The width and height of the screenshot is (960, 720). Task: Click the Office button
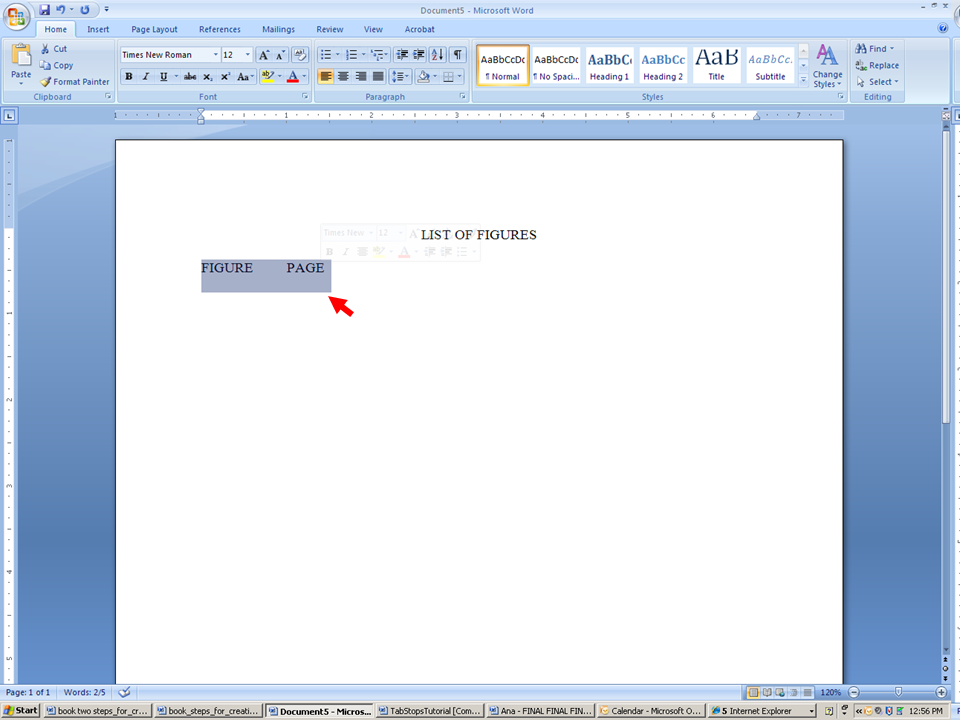point(16,16)
